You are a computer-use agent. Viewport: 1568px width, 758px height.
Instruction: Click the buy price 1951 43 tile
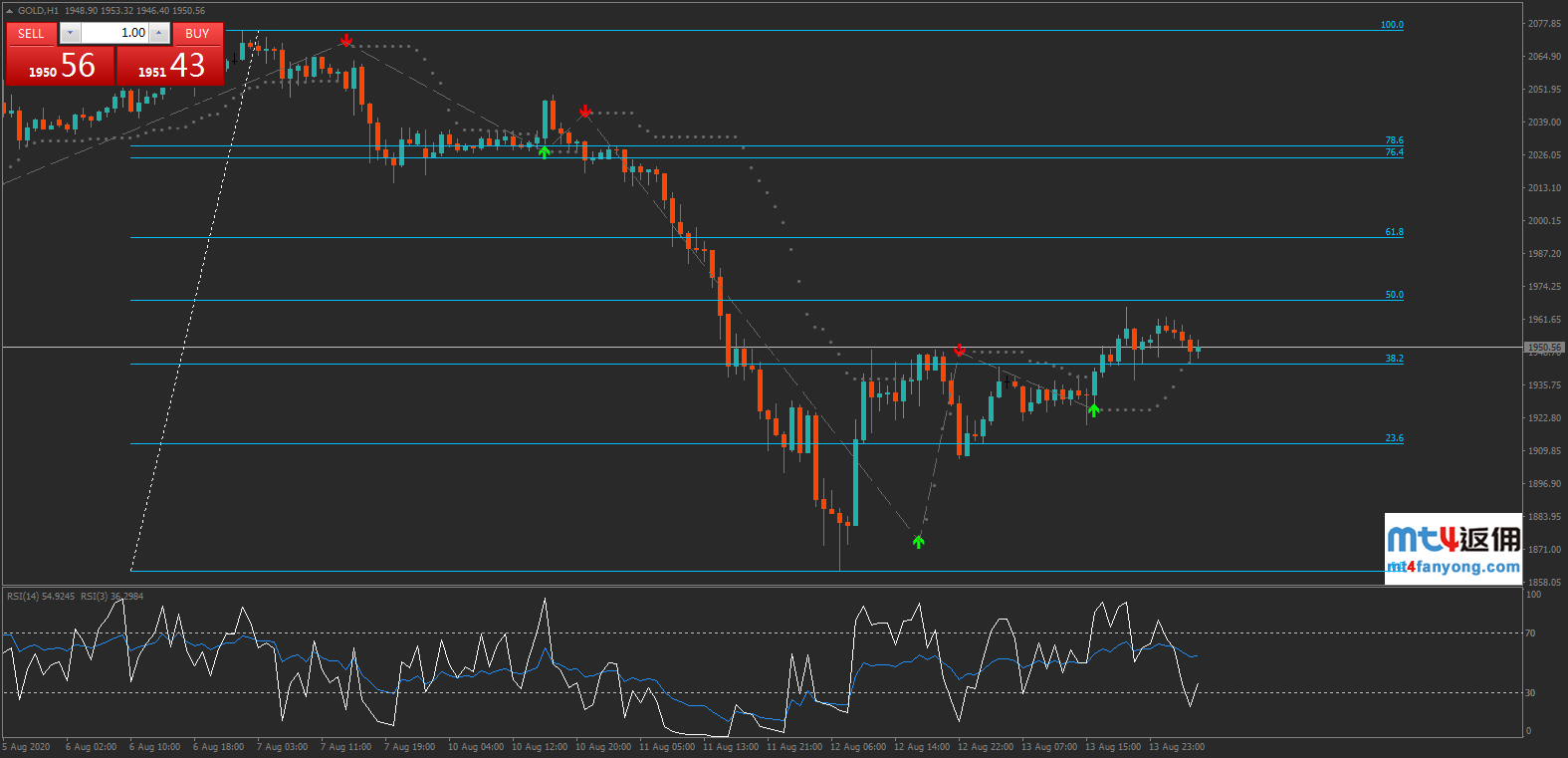tap(170, 67)
